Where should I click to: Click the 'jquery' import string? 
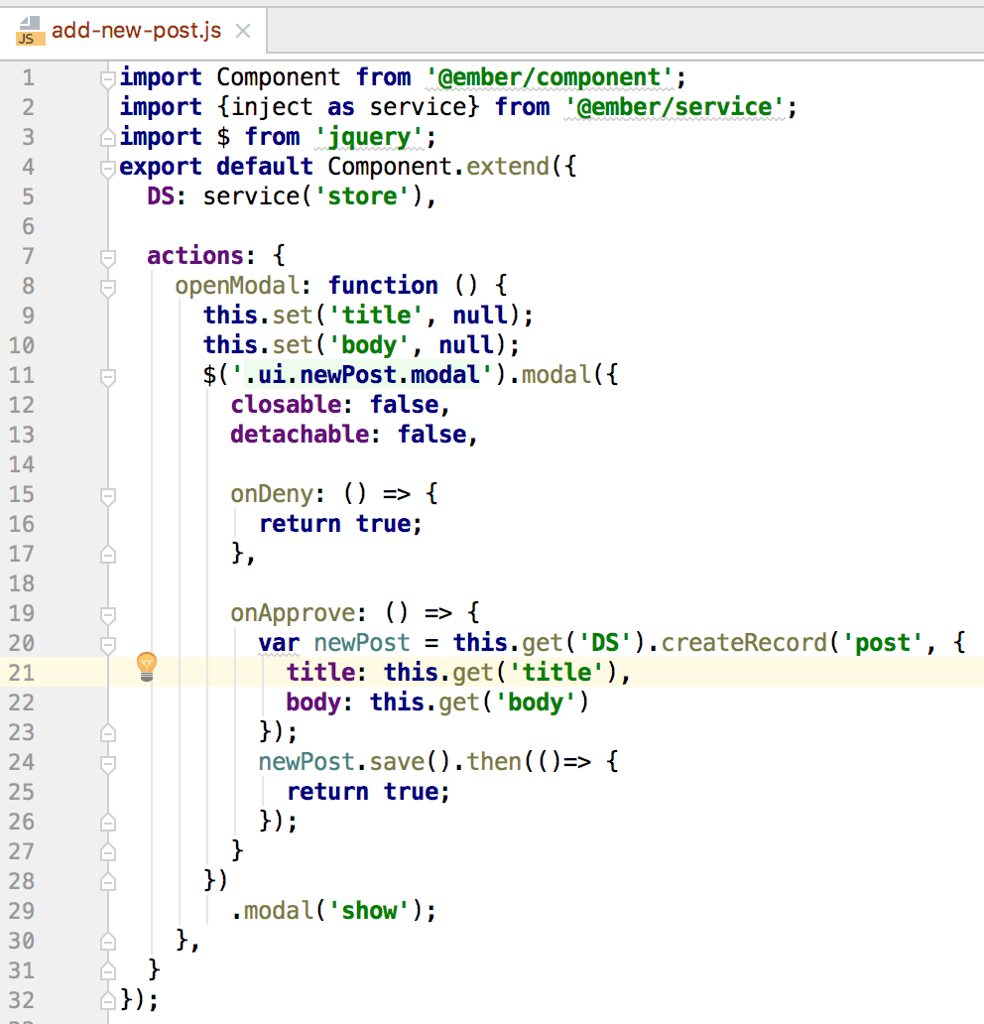(369, 137)
